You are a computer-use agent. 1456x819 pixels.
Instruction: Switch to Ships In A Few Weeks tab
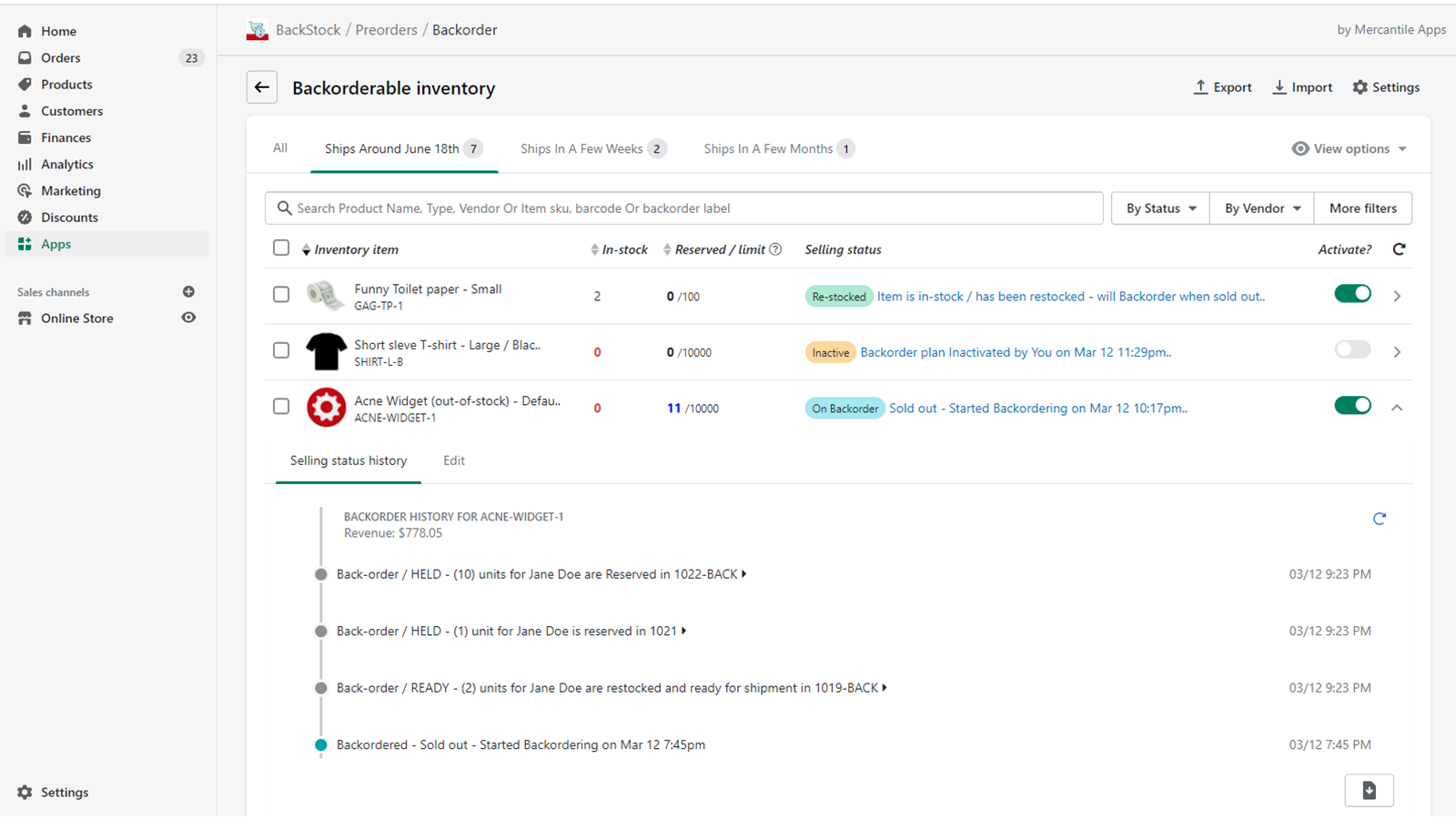[592, 148]
